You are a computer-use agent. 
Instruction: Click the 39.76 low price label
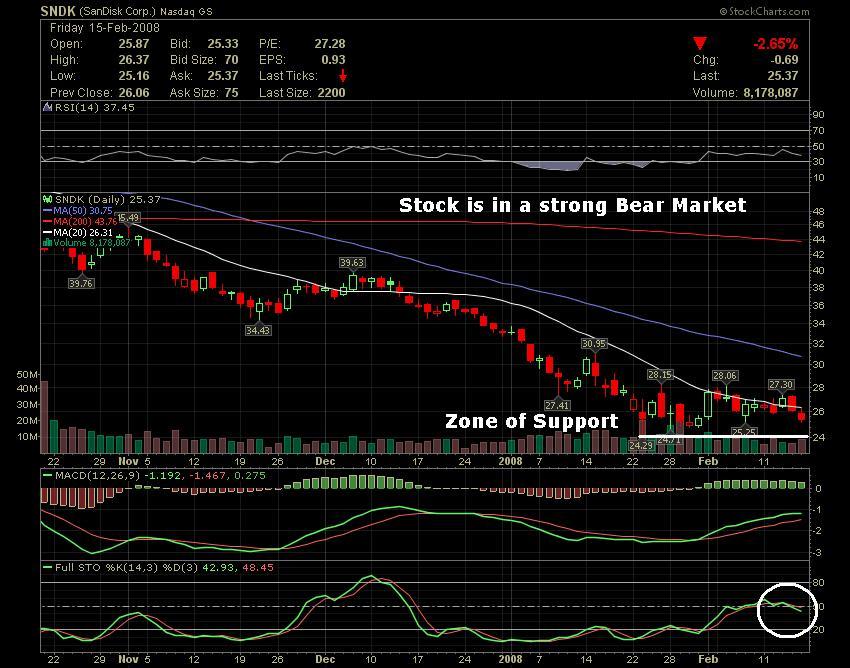pos(81,283)
